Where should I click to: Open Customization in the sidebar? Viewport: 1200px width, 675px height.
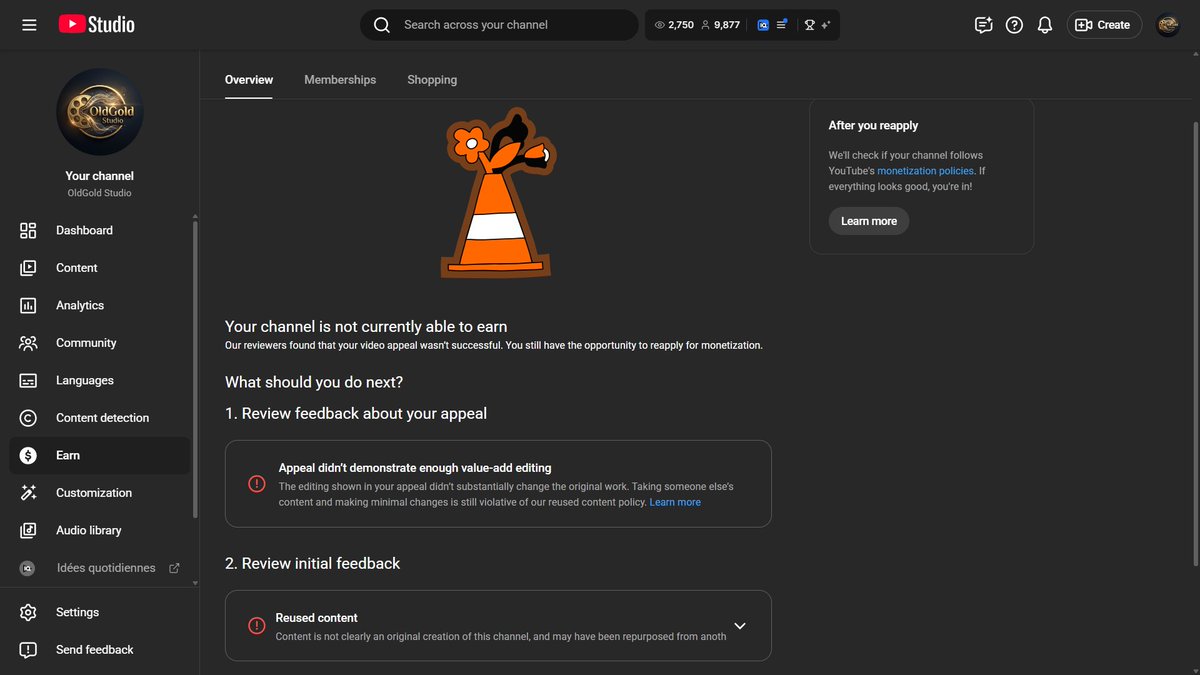99,493
